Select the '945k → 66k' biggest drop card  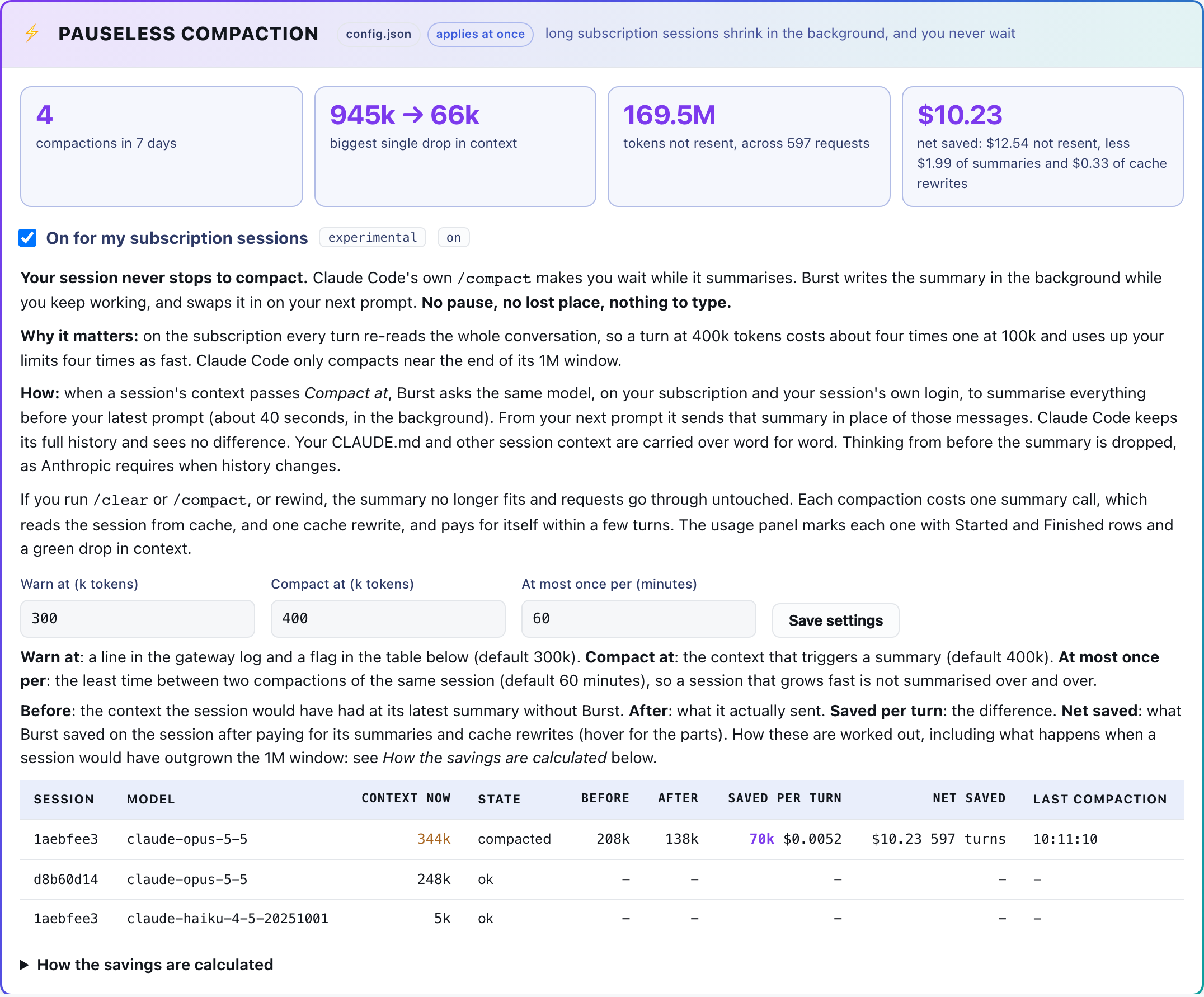[455, 147]
